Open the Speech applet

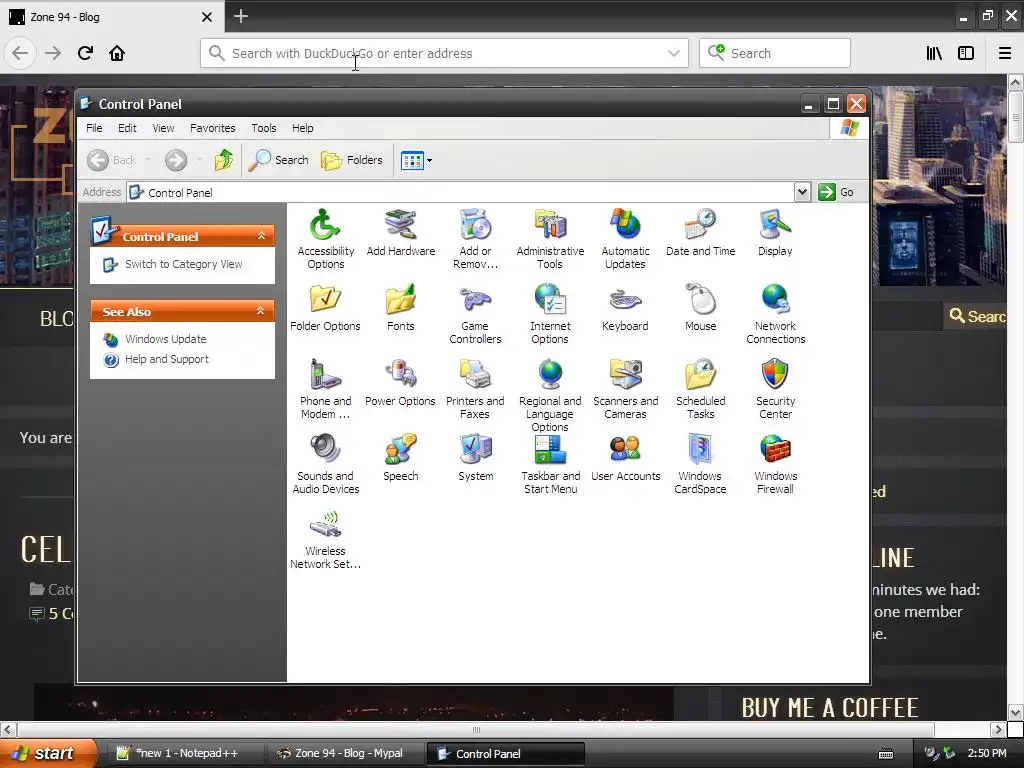(400, 458)
